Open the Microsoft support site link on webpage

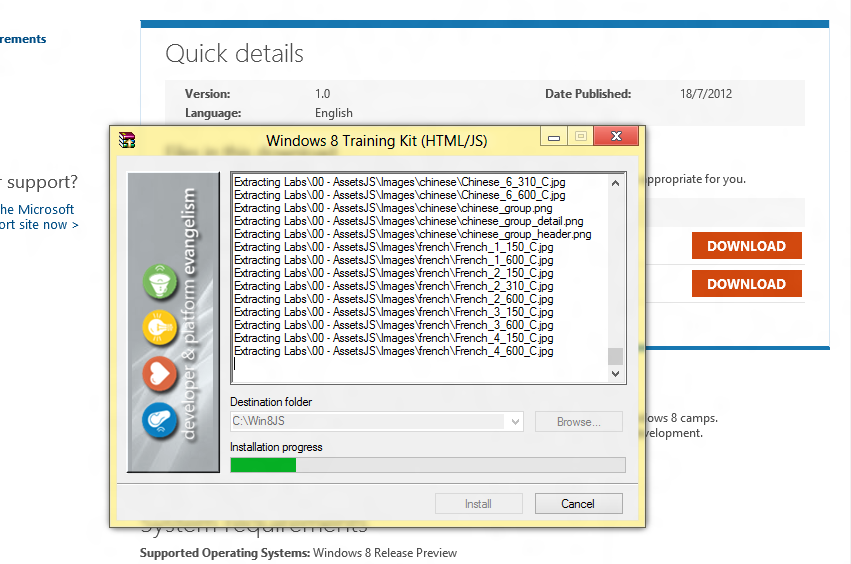(38, 217)
